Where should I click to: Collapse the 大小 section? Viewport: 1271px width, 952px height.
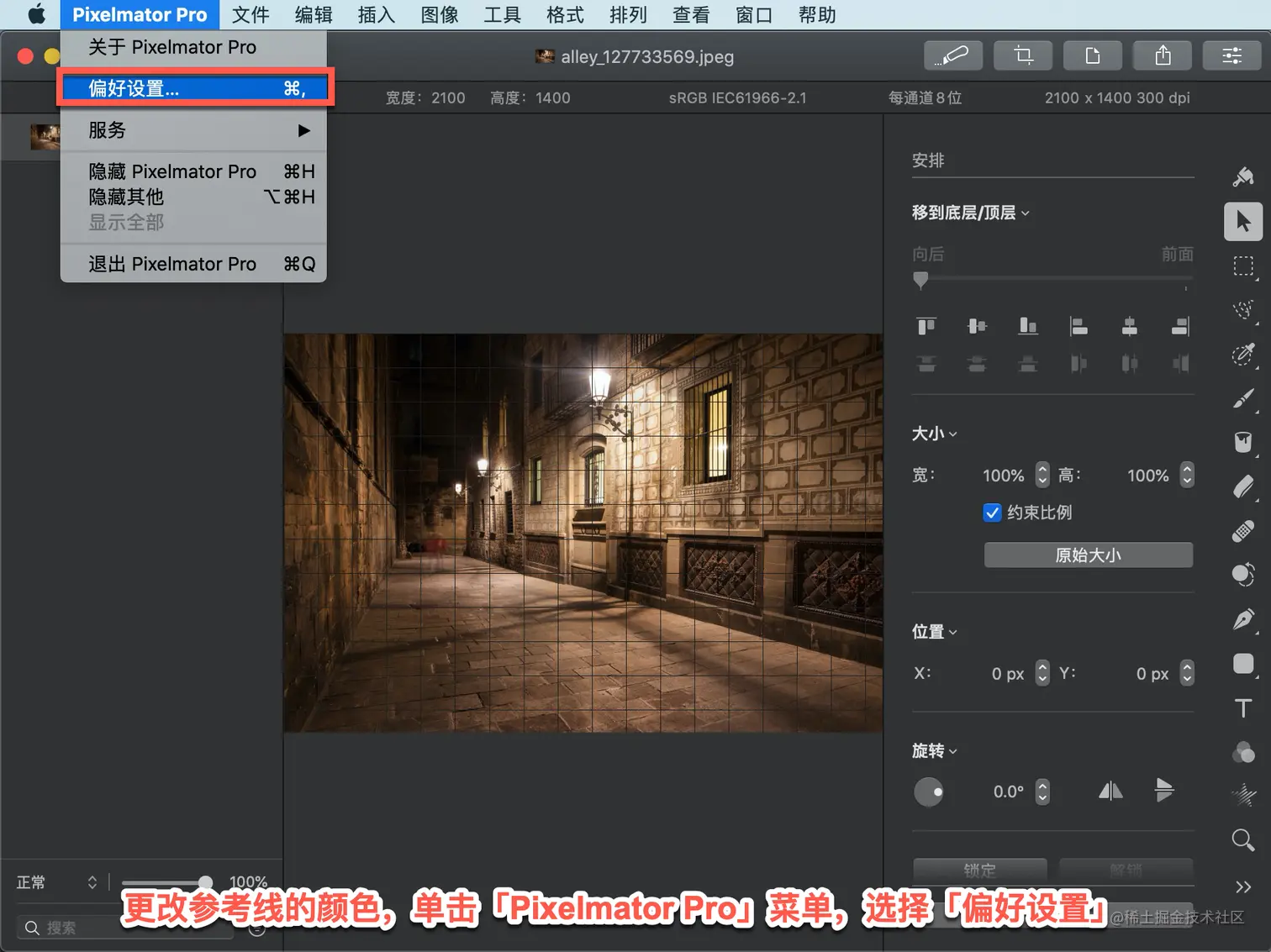click(x=934, y=434)
